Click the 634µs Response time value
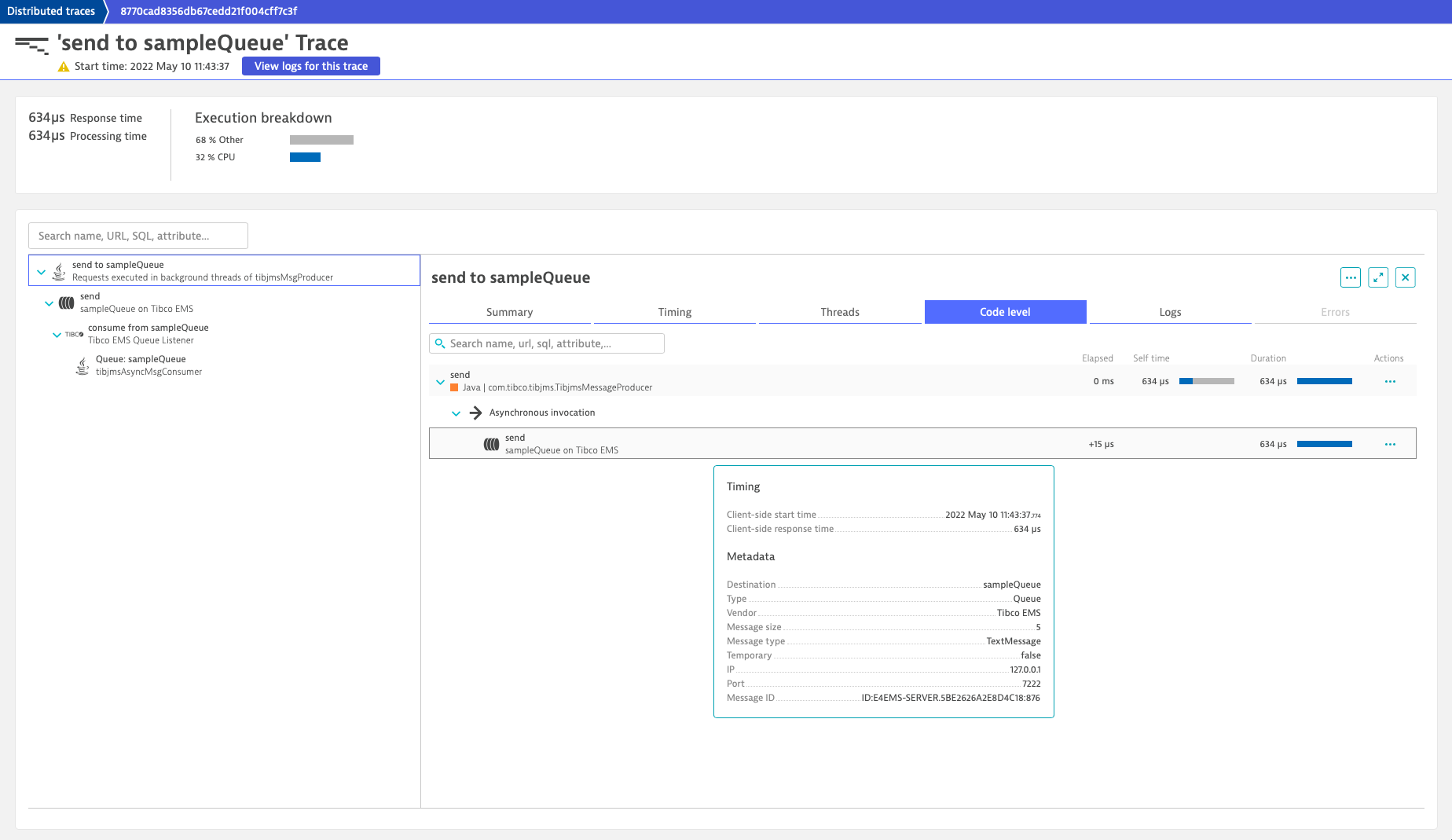 46,118
